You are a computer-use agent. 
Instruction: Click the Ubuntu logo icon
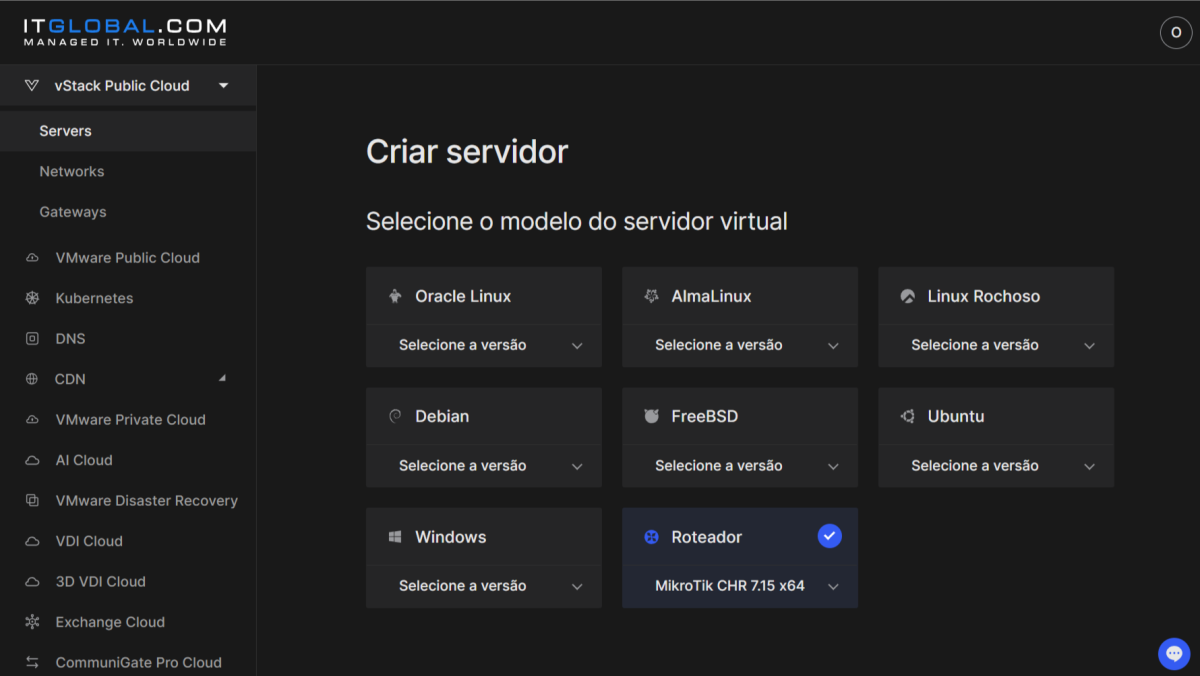point(907,417)
